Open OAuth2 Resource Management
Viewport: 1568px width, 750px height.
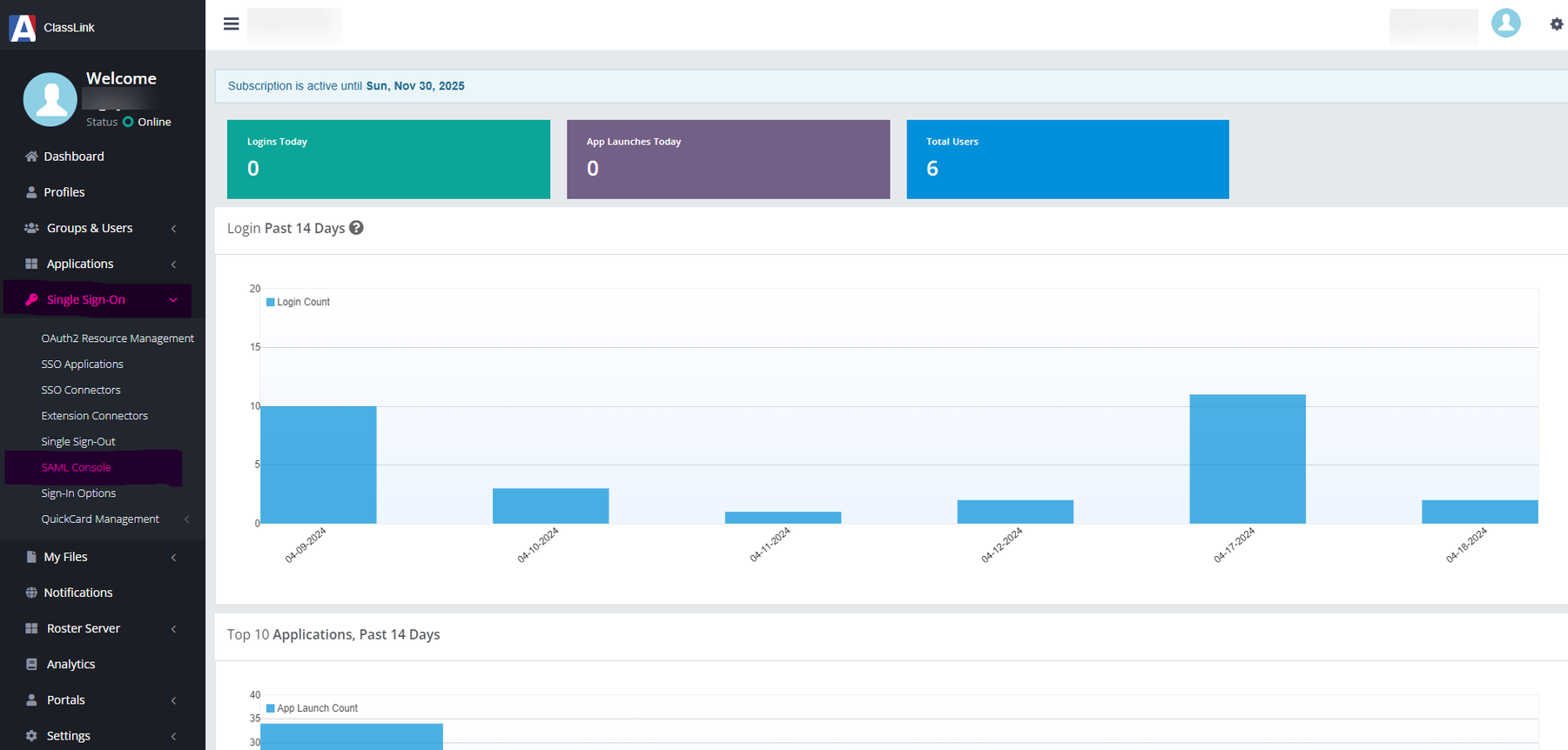pos(118,338)
